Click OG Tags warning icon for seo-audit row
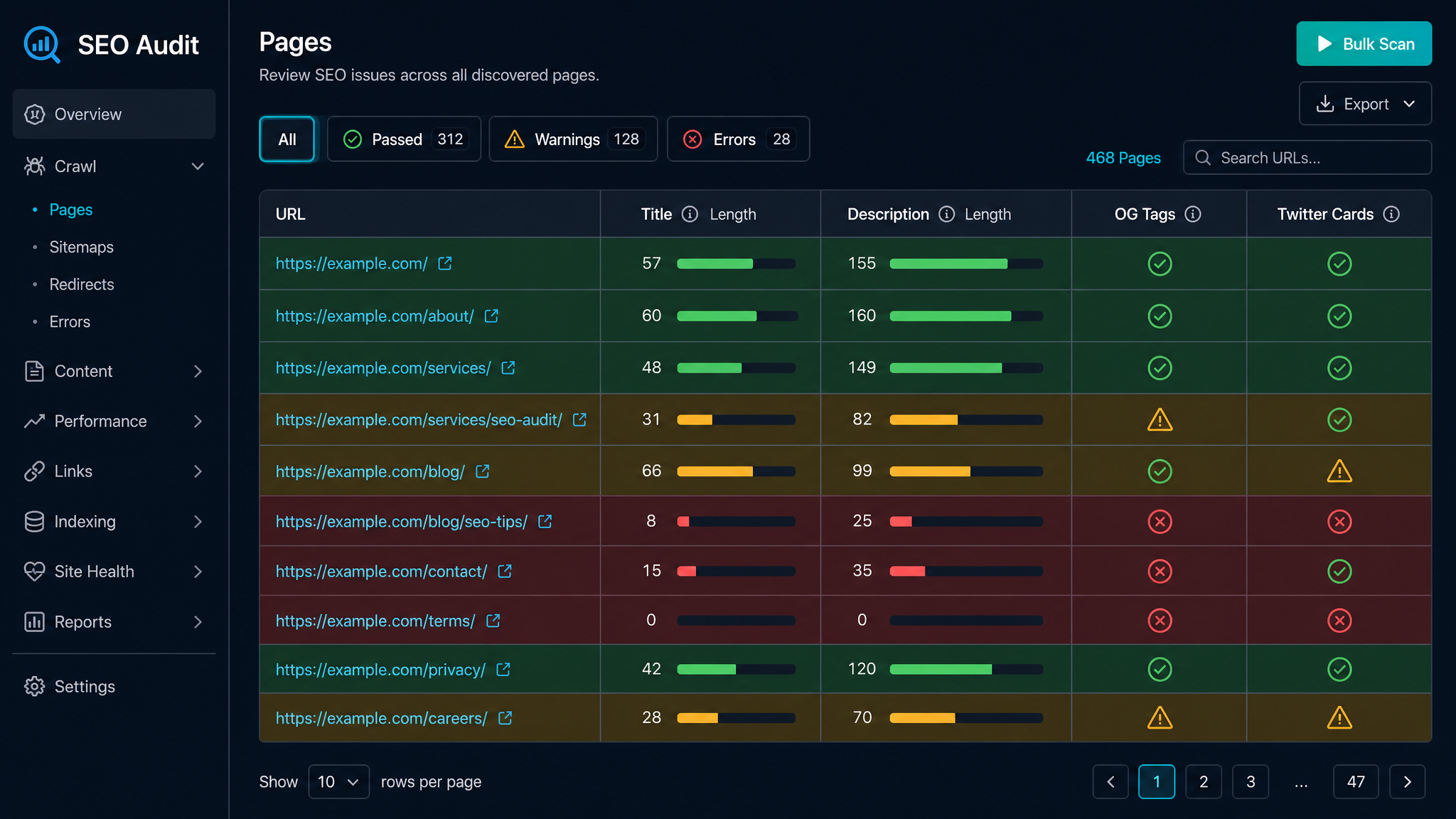This screenshot has height=819, width=1456. 1160,419
